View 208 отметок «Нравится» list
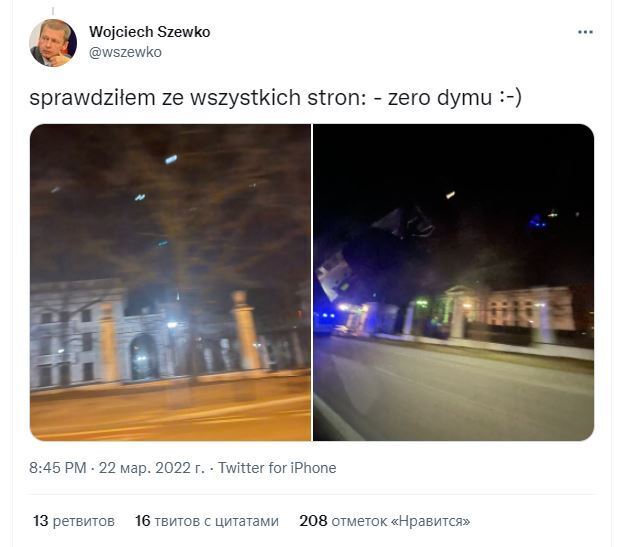Image resolution: width=618 pixels, height=547 pixels. [x=385, y=521]
